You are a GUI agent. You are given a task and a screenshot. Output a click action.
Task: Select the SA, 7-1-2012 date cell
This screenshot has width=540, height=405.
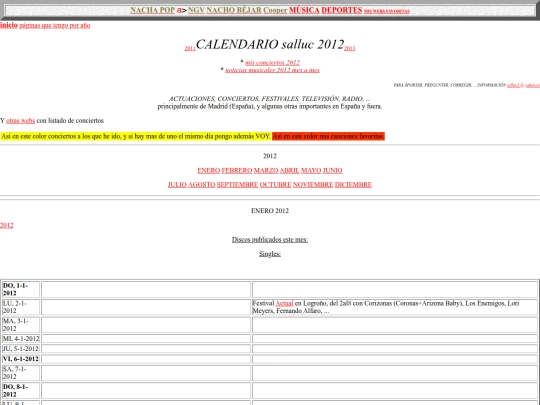21,373
